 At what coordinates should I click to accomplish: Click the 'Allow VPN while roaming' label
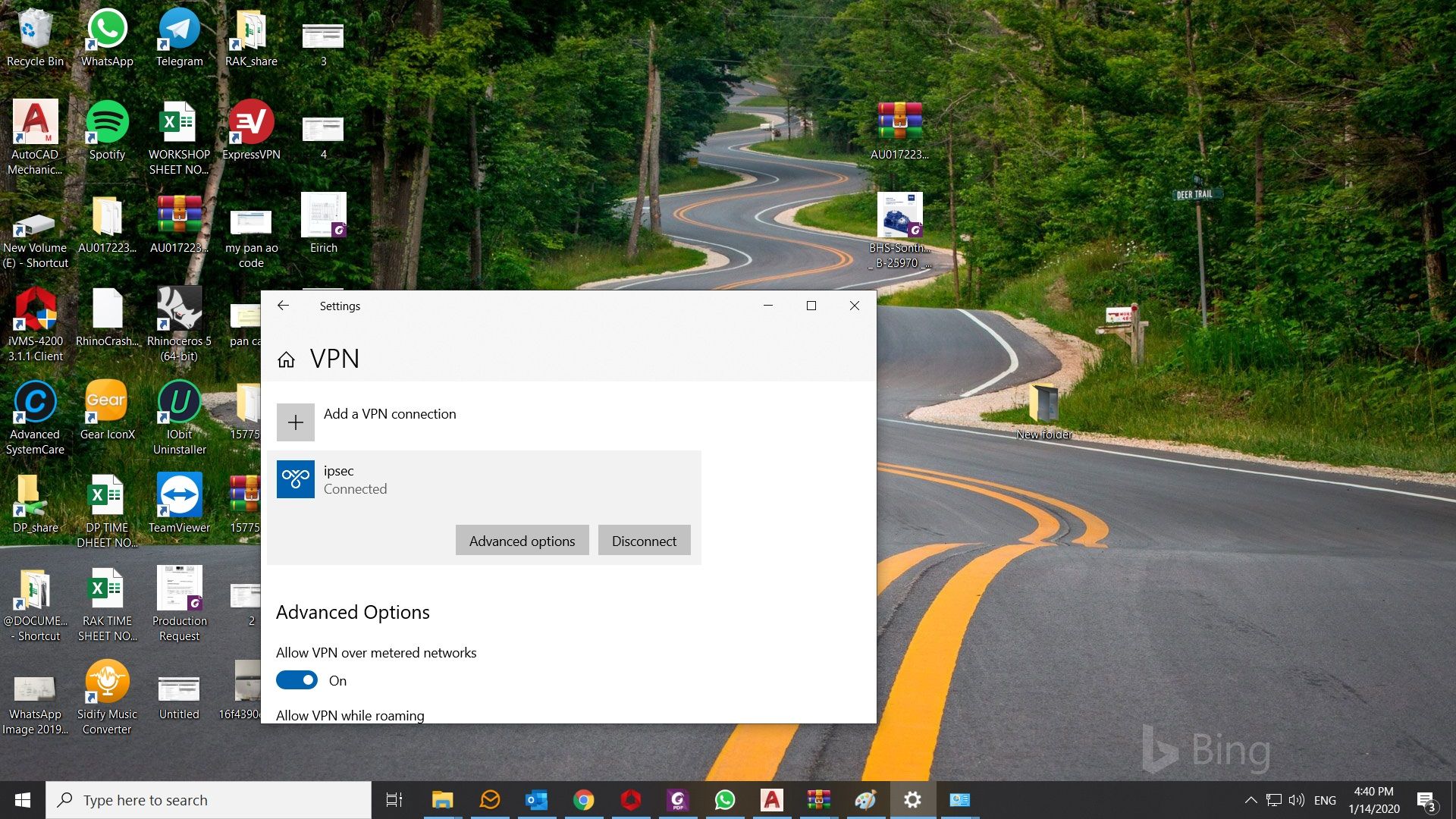(x=350, y=715)
